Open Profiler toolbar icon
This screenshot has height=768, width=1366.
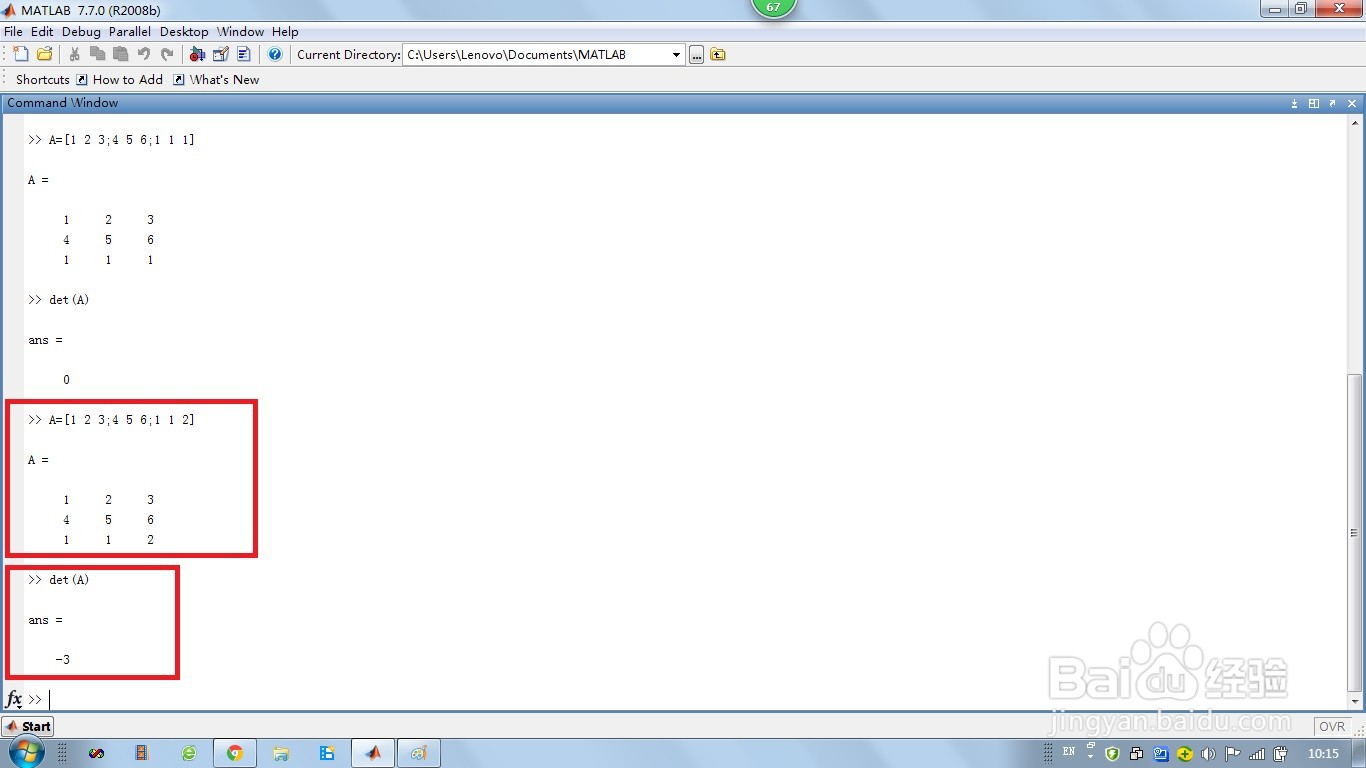coord(244,54)
